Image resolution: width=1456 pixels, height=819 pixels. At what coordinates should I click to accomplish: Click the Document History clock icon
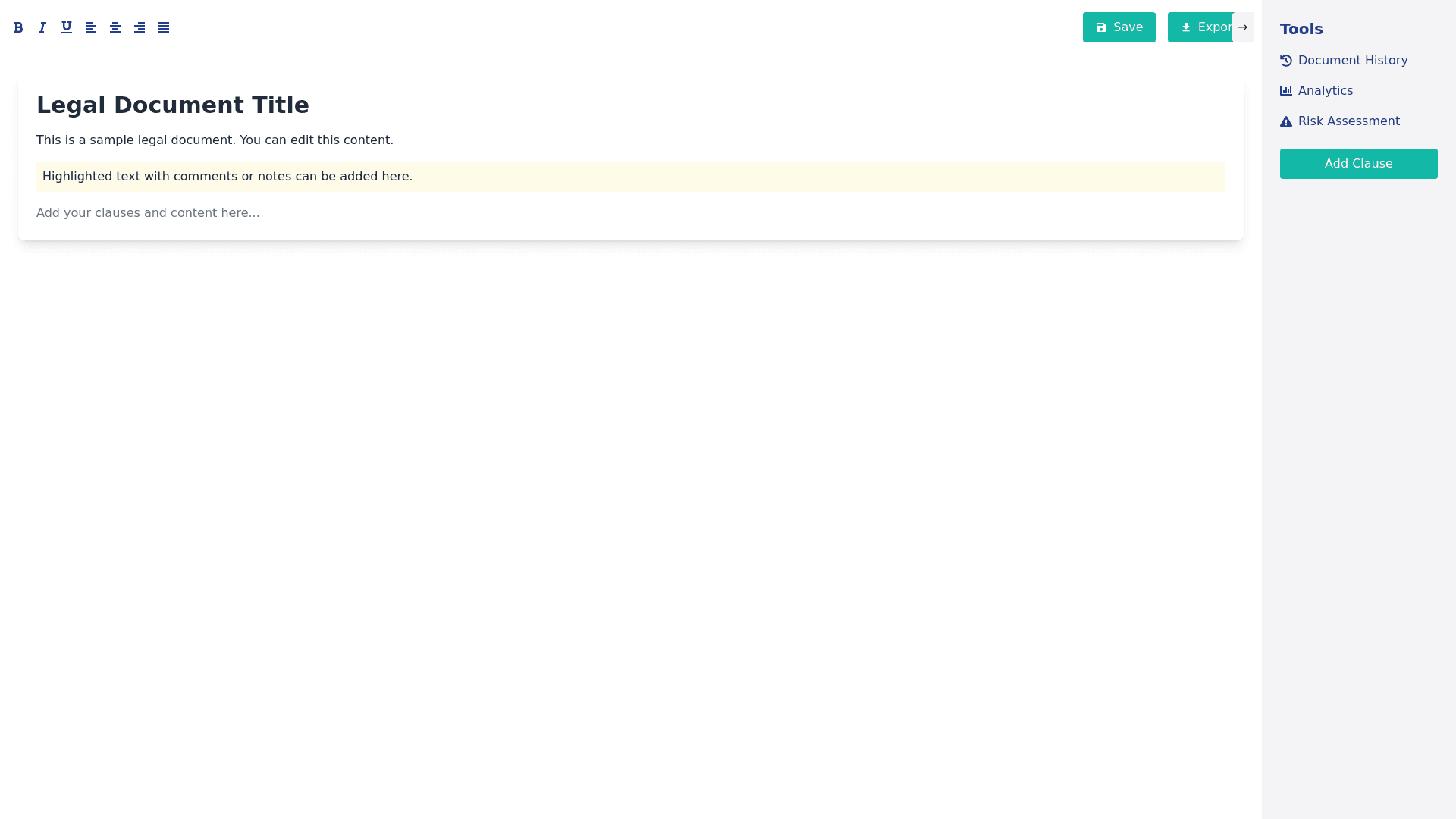(1286, 61)
